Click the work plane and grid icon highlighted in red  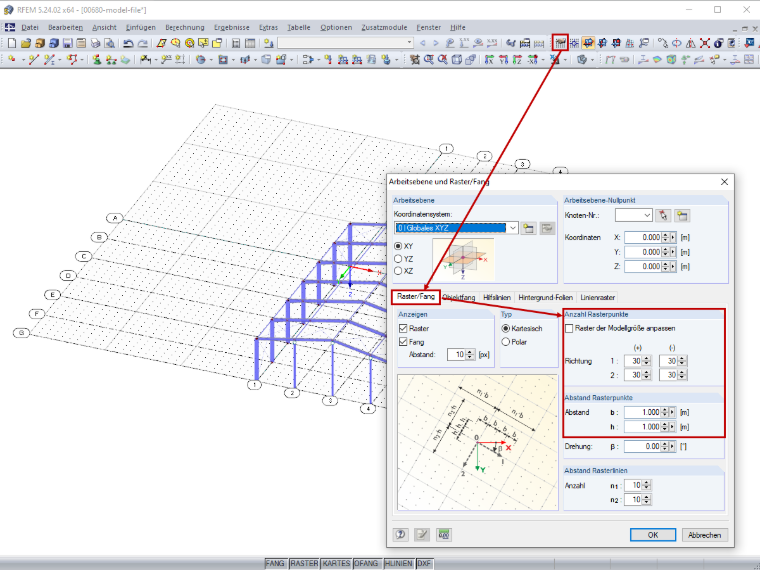pyautogui.click(x=560, y=43)
